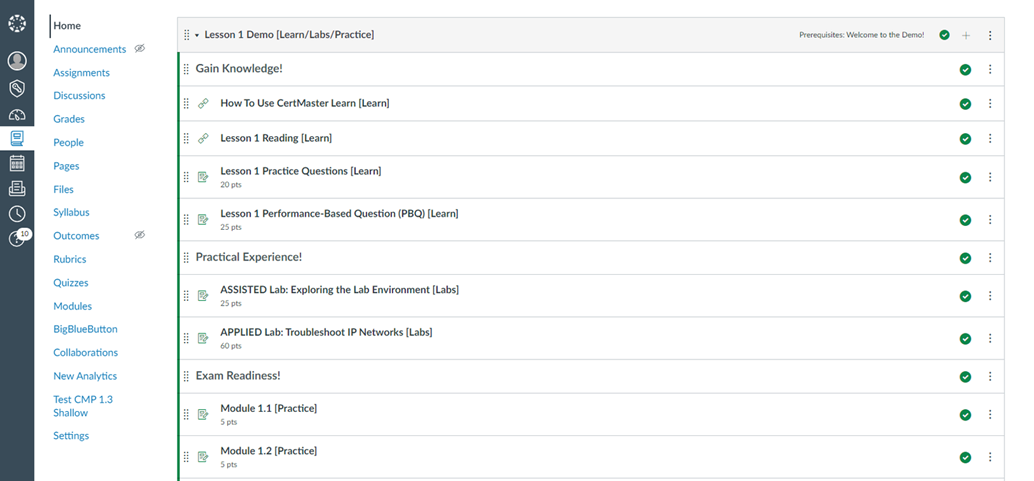The width and height of the screenshot is (1034, 481).
Task: Open the How To Use CertMaster Learn link
Action: pyautogui.click(x=304, y=103)
